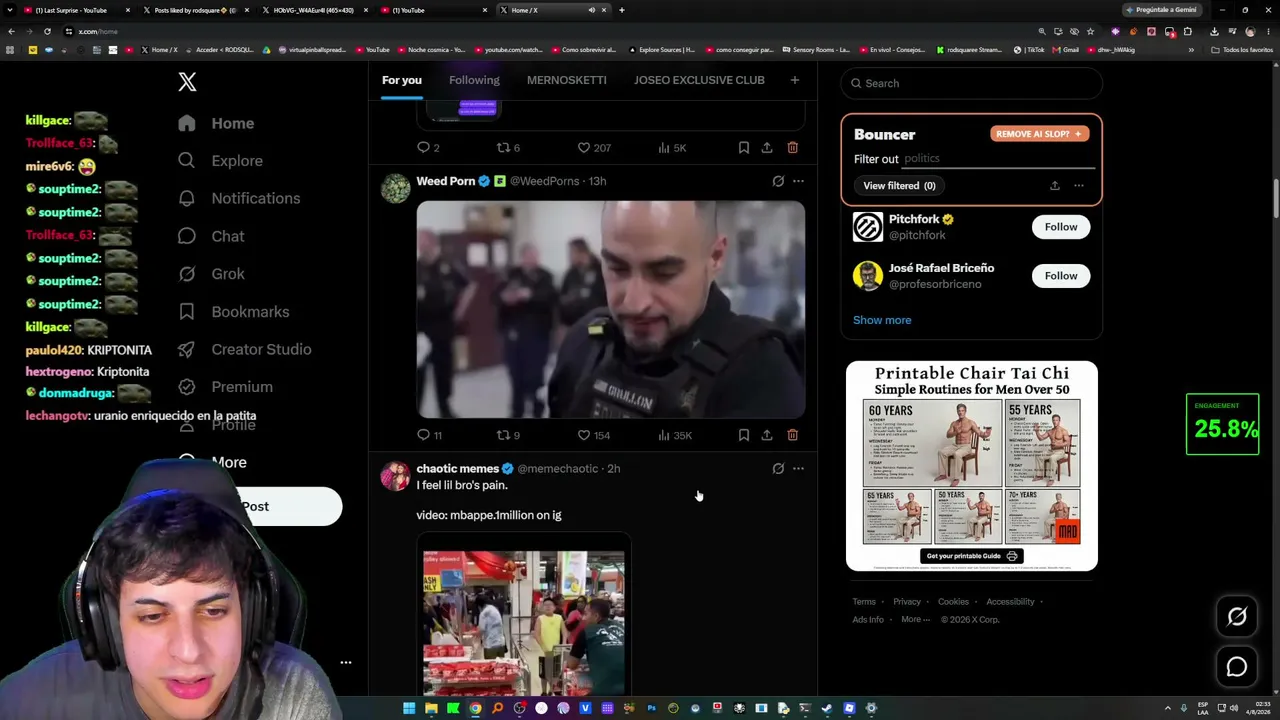Image resolution: width=1280 pixels, height=720 pixels.
Task: Open Bookmarks in the sidebar
Action: pos(233,312)
